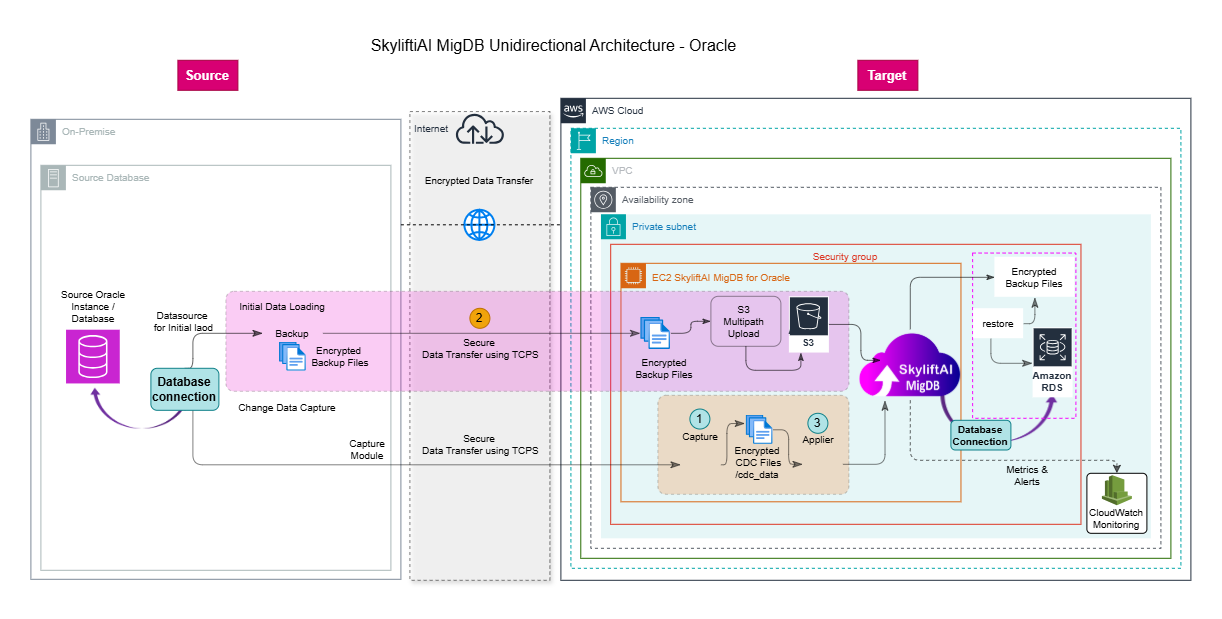Click the diagram title text
This screenshot has width=1222, height=619.
(553, 46)
